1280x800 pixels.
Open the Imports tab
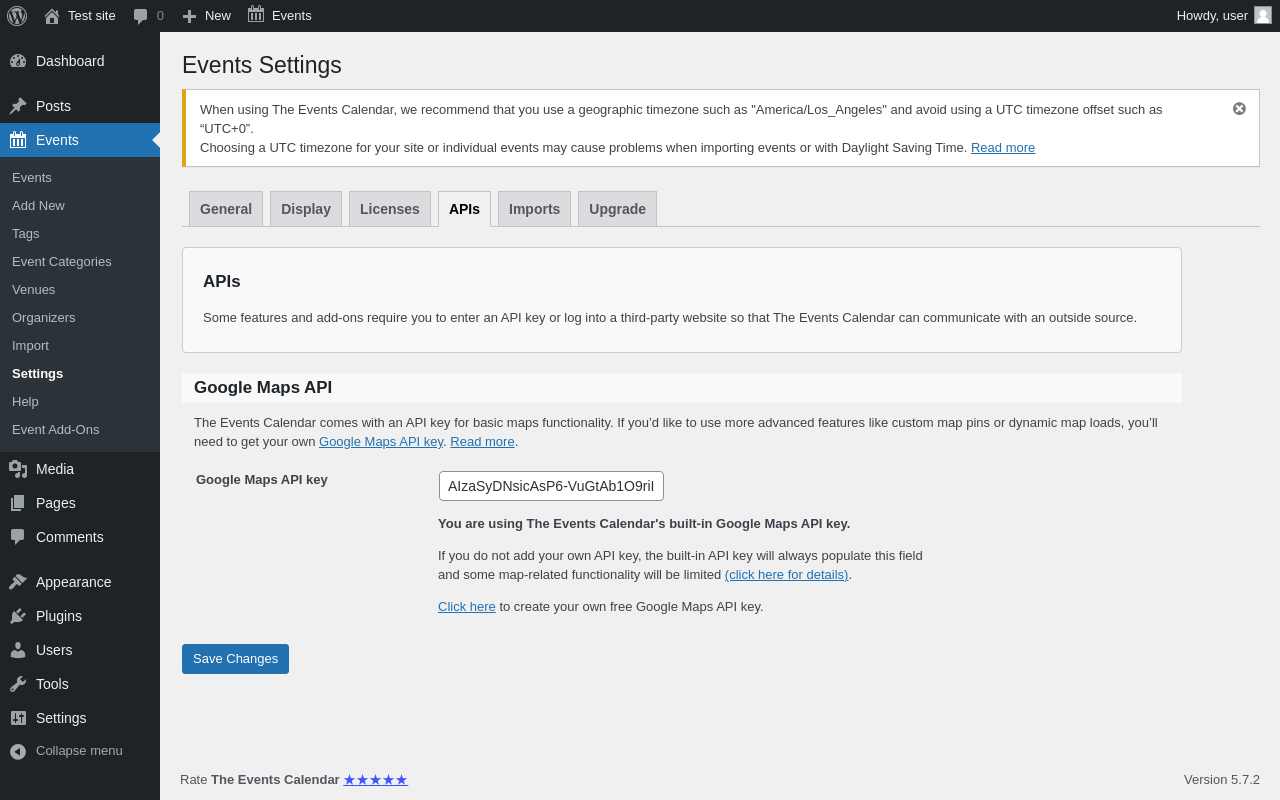point(534,209)
